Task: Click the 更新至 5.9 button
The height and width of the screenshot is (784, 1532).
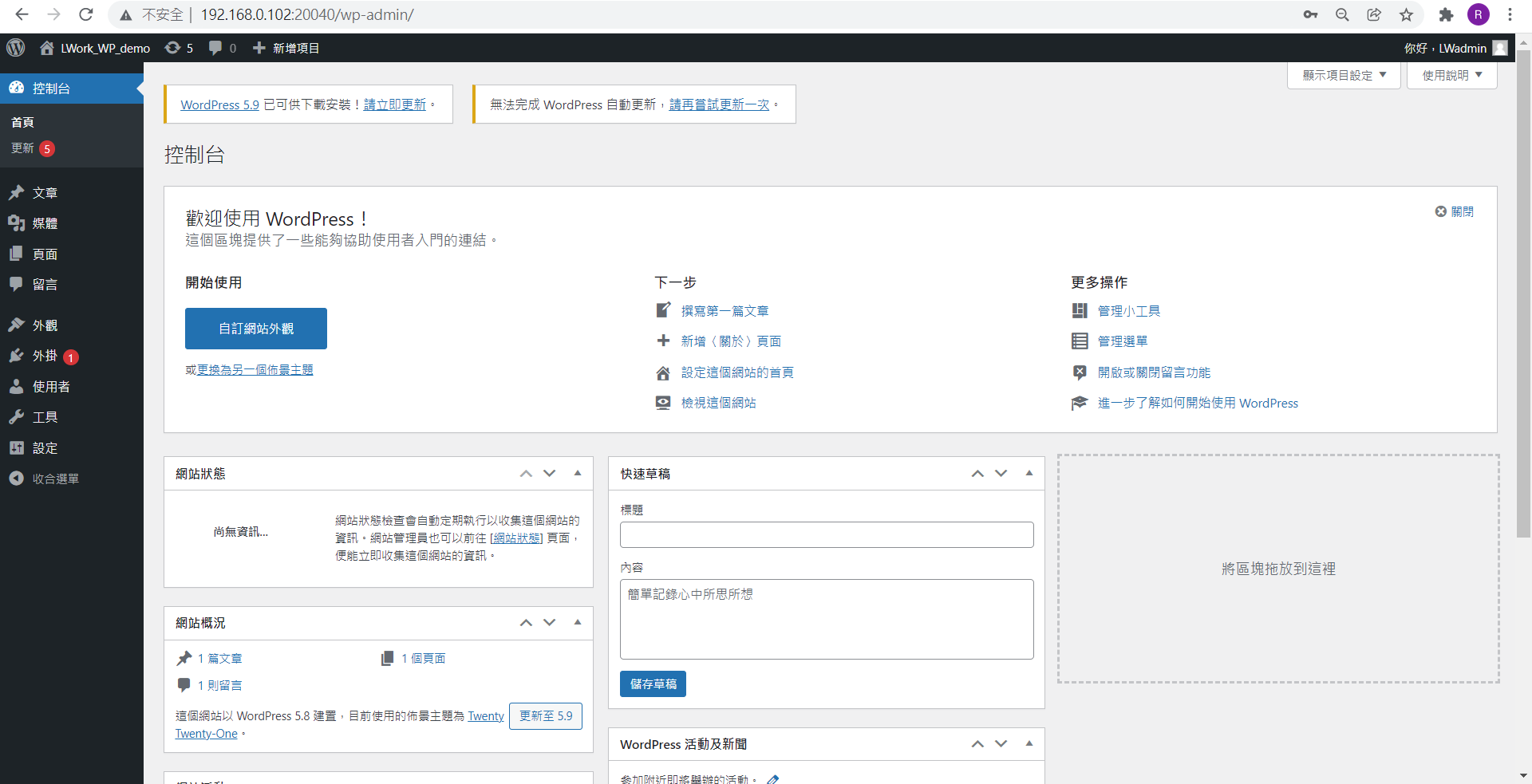Action: (x=546, y=716)
